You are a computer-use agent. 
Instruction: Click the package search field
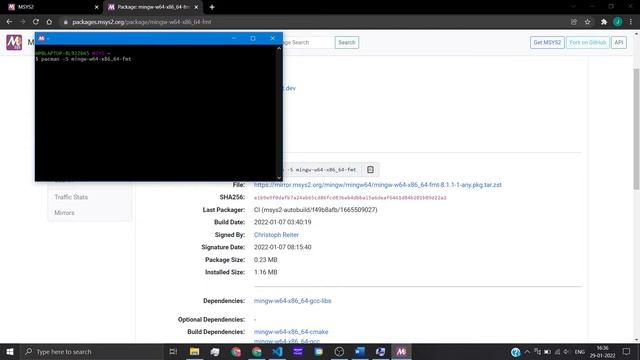(x=308, y=42)
